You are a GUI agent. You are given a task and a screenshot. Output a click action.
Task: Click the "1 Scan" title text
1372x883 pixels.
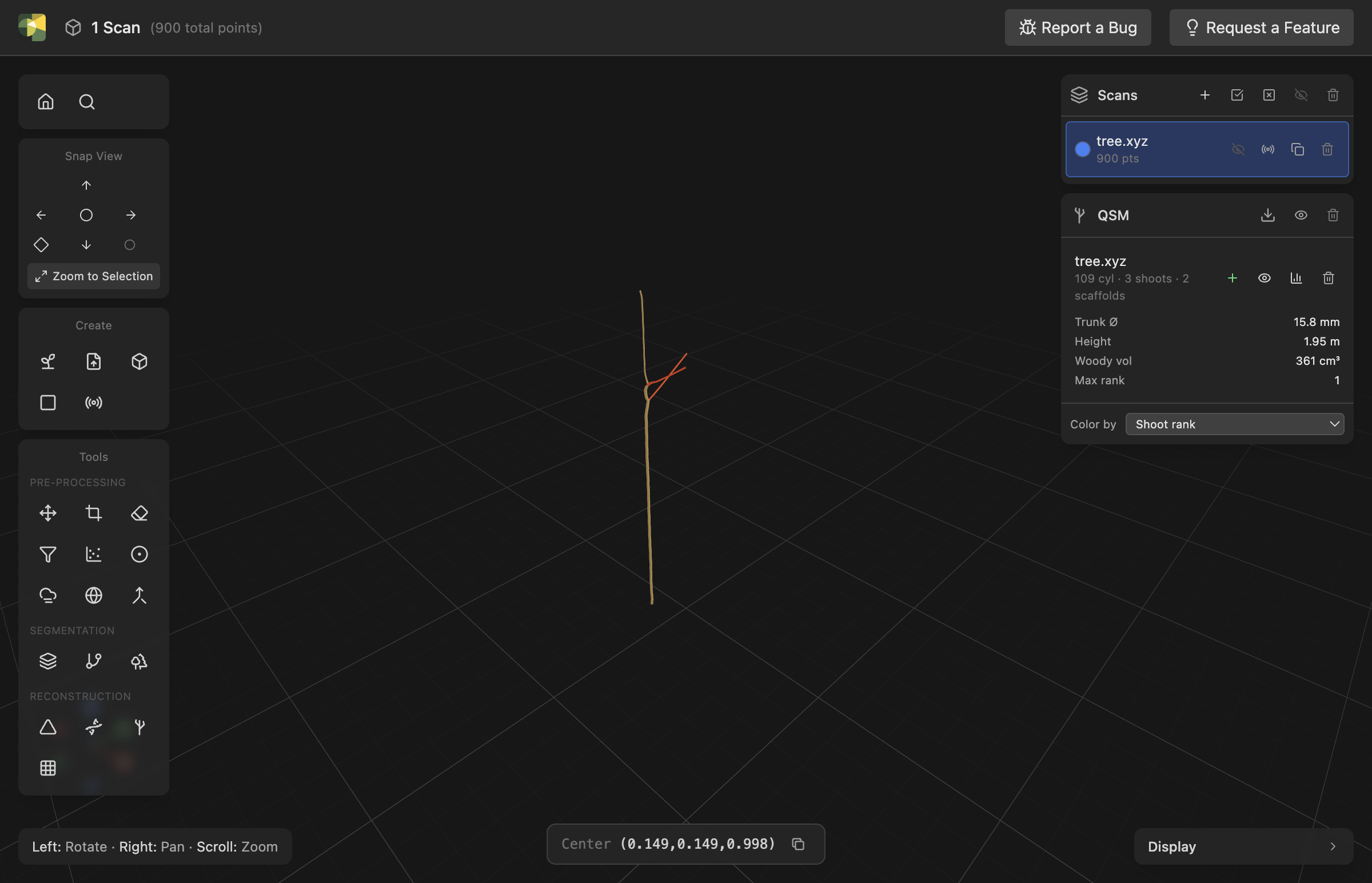[x=116, y=27]
